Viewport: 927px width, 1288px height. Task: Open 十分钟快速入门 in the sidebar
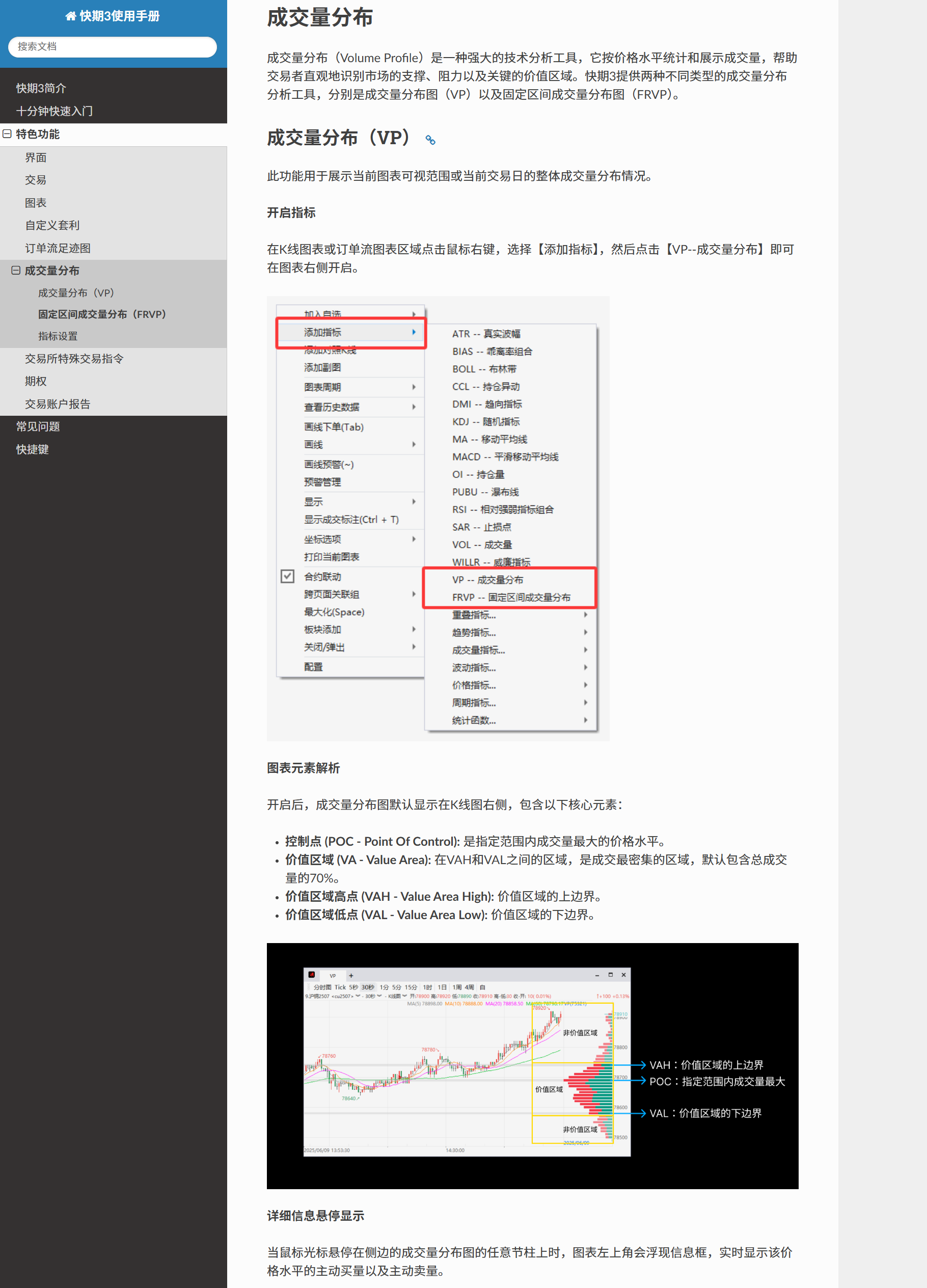[x=54, y=111]
